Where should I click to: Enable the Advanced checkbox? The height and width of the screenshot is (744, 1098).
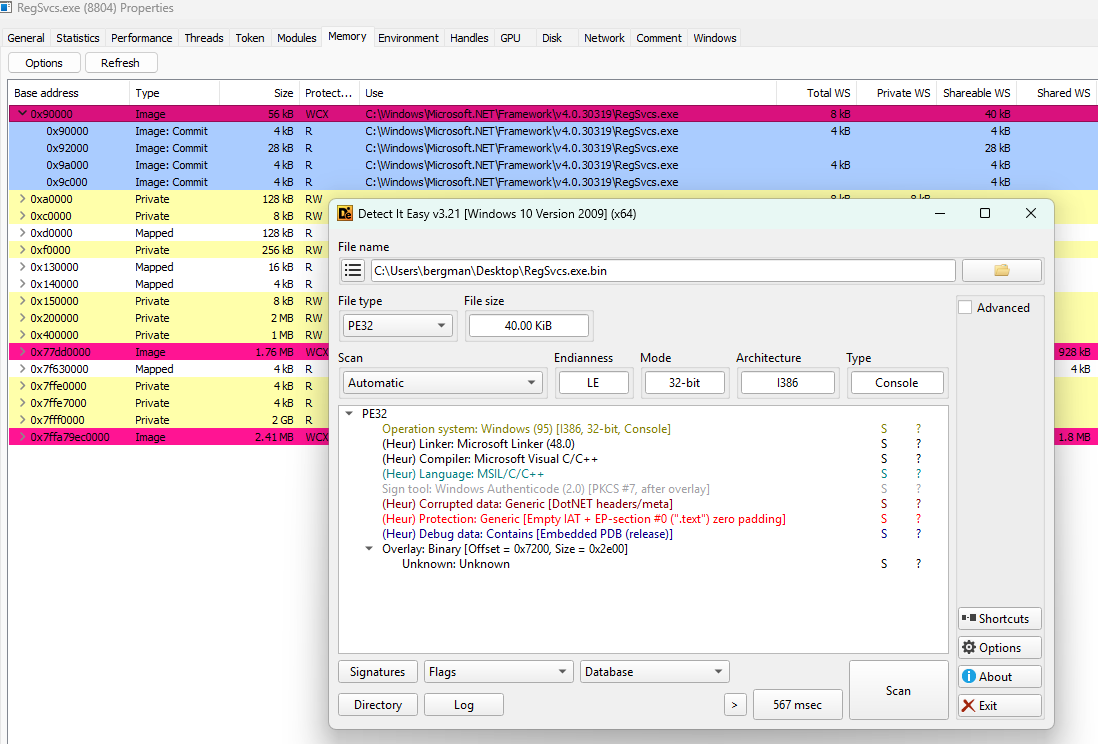tap(965, 308)
